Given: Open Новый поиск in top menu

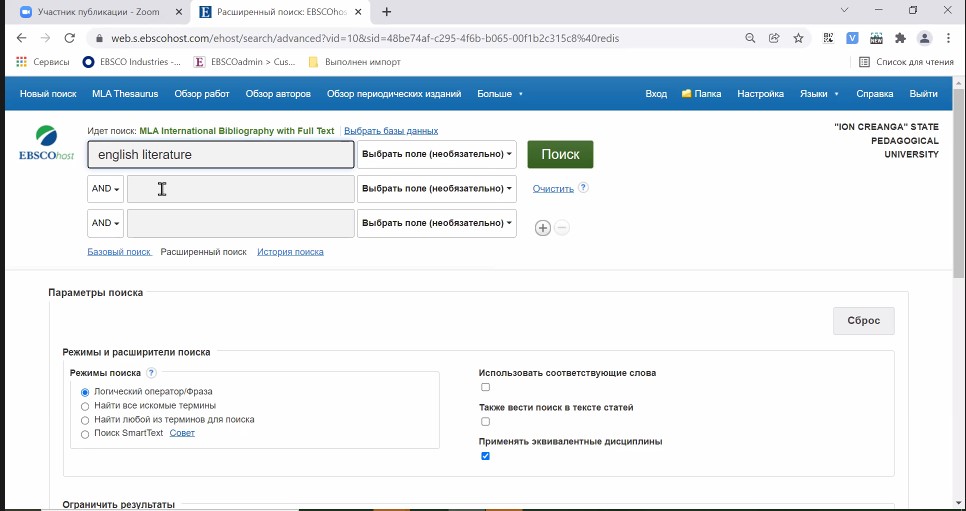Looking at the screenshot, I should tap(48, 94).
